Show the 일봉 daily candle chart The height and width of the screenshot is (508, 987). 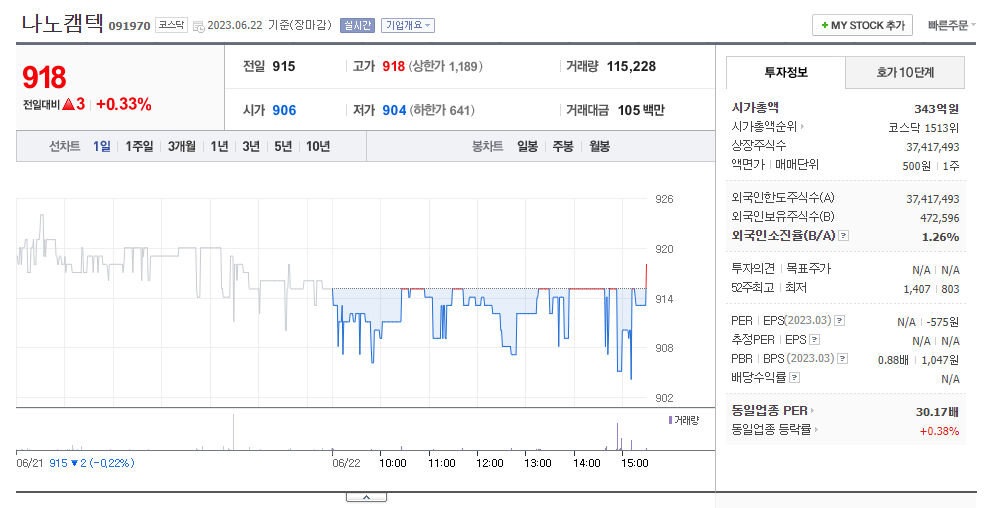click(527, 146)
